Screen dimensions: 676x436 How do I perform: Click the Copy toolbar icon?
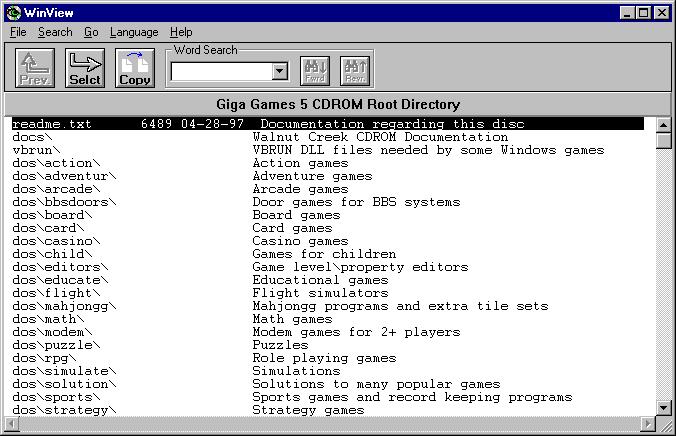click(135, 68)
